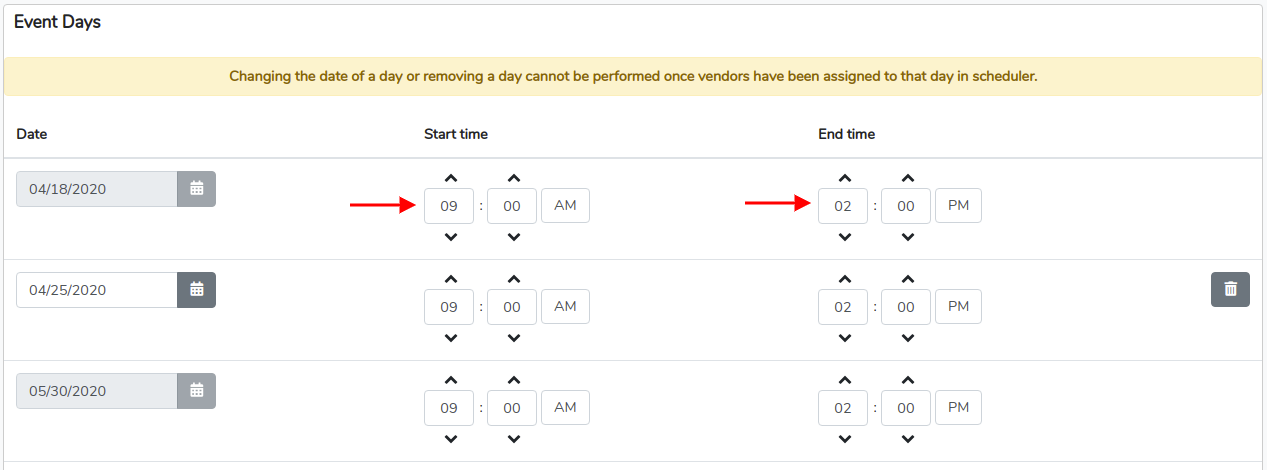Decrease end minutes for 04/18/2020
Viewport: 1267px width, 470px height.
(907, 237)
